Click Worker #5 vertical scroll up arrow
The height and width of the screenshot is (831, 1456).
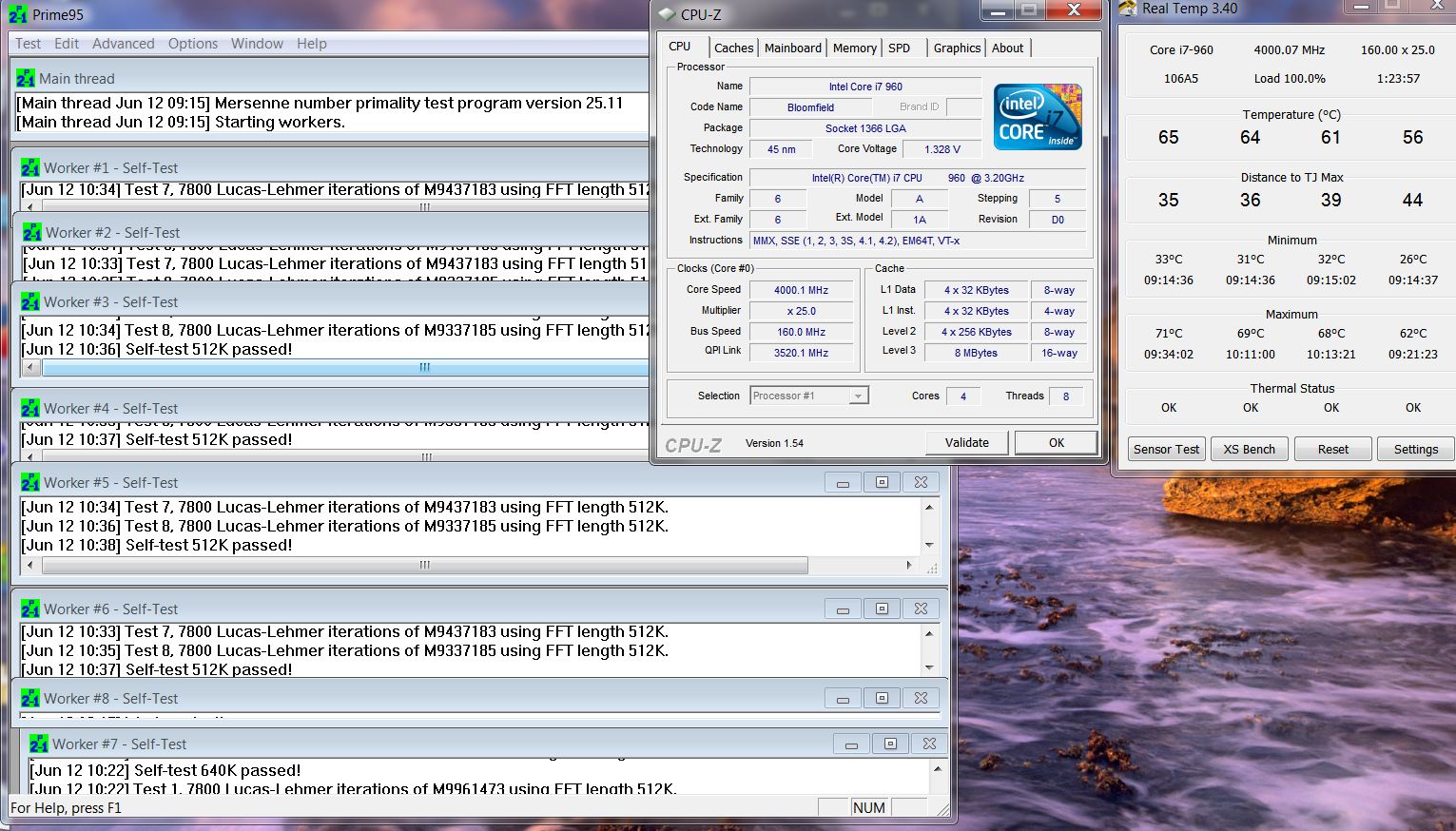(x=929, y=507)
